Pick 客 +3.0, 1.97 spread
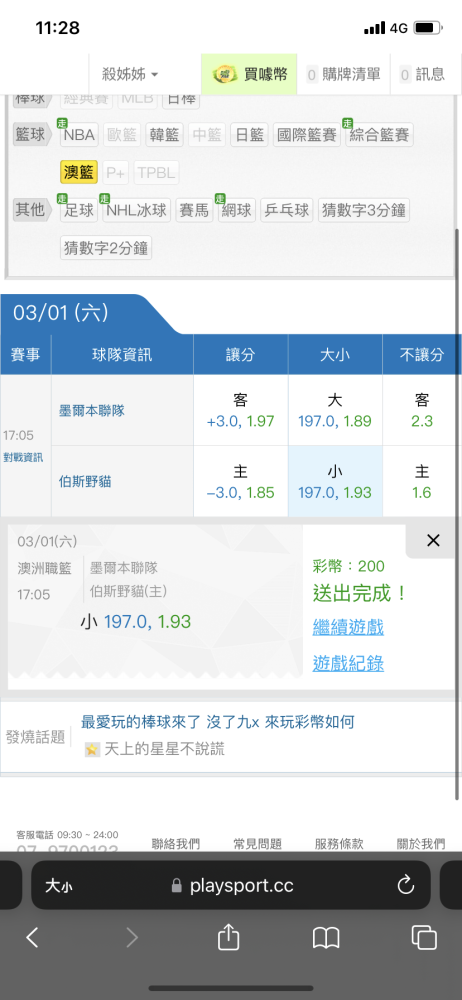Viewport: 462px width, 1000px height. 241,410
